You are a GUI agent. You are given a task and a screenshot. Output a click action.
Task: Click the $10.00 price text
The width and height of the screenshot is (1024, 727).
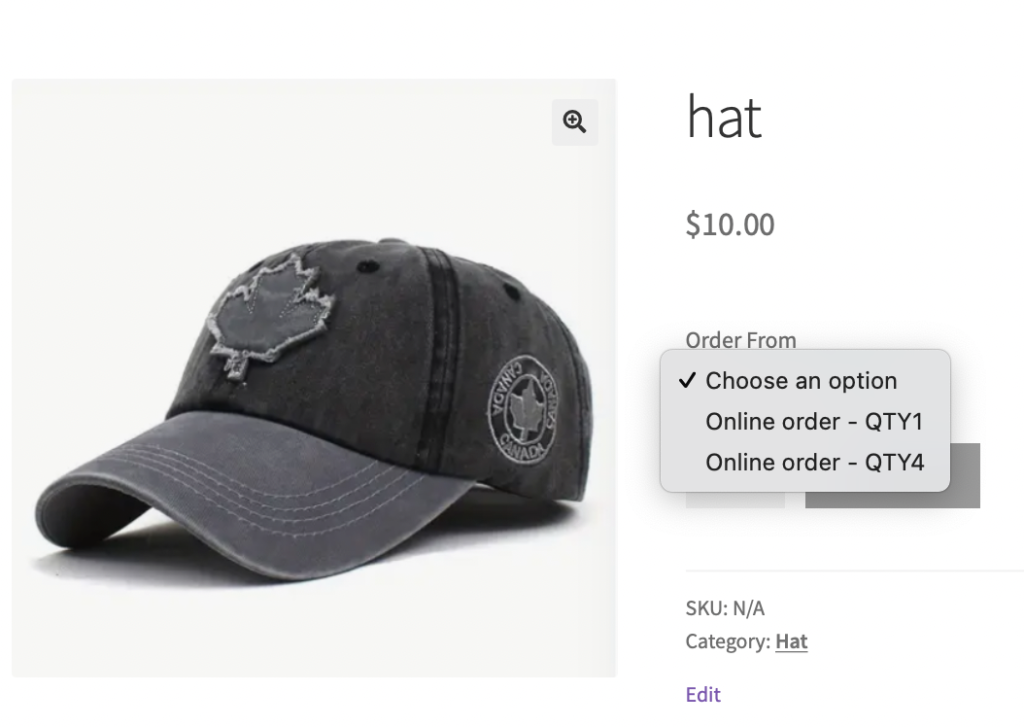tap(730, 224)
